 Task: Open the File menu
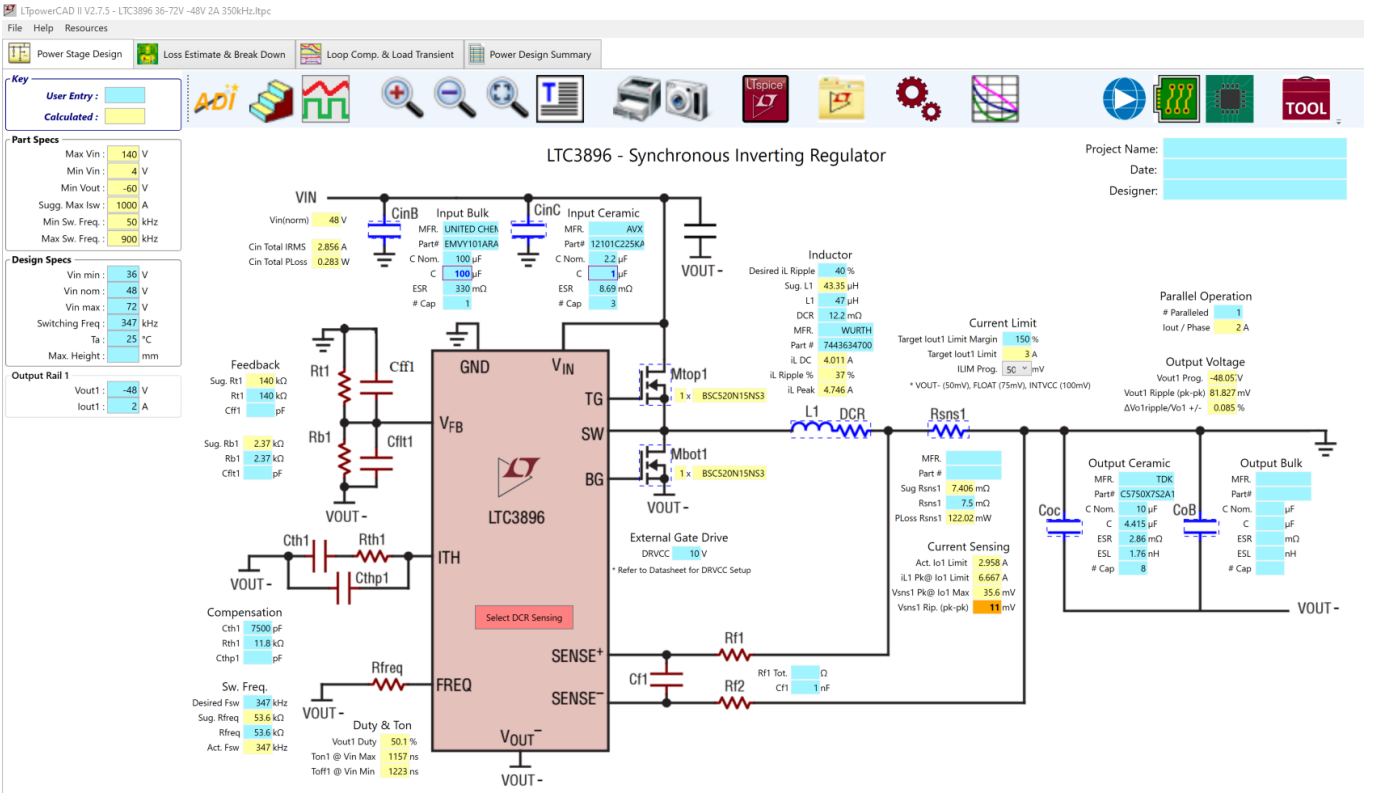tap(15, 28)
